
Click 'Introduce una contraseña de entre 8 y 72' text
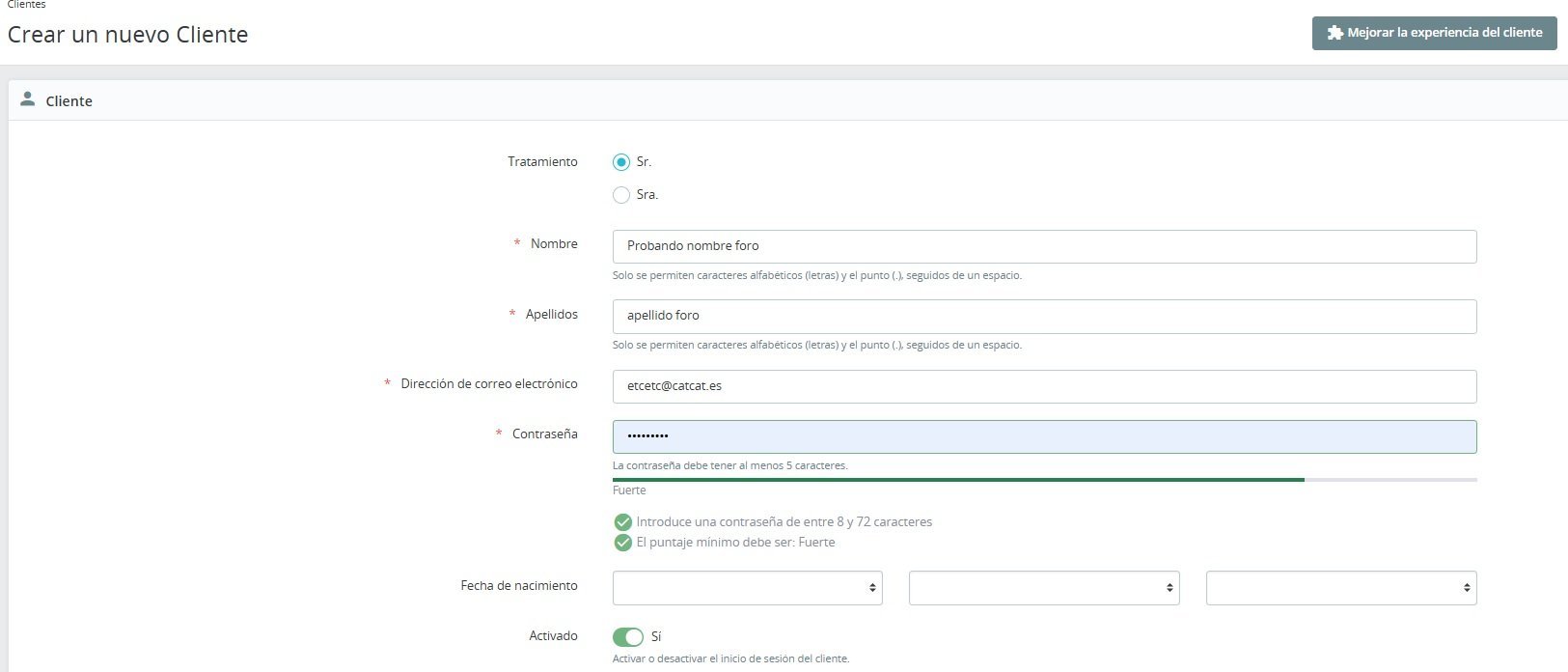coord(784,522)
